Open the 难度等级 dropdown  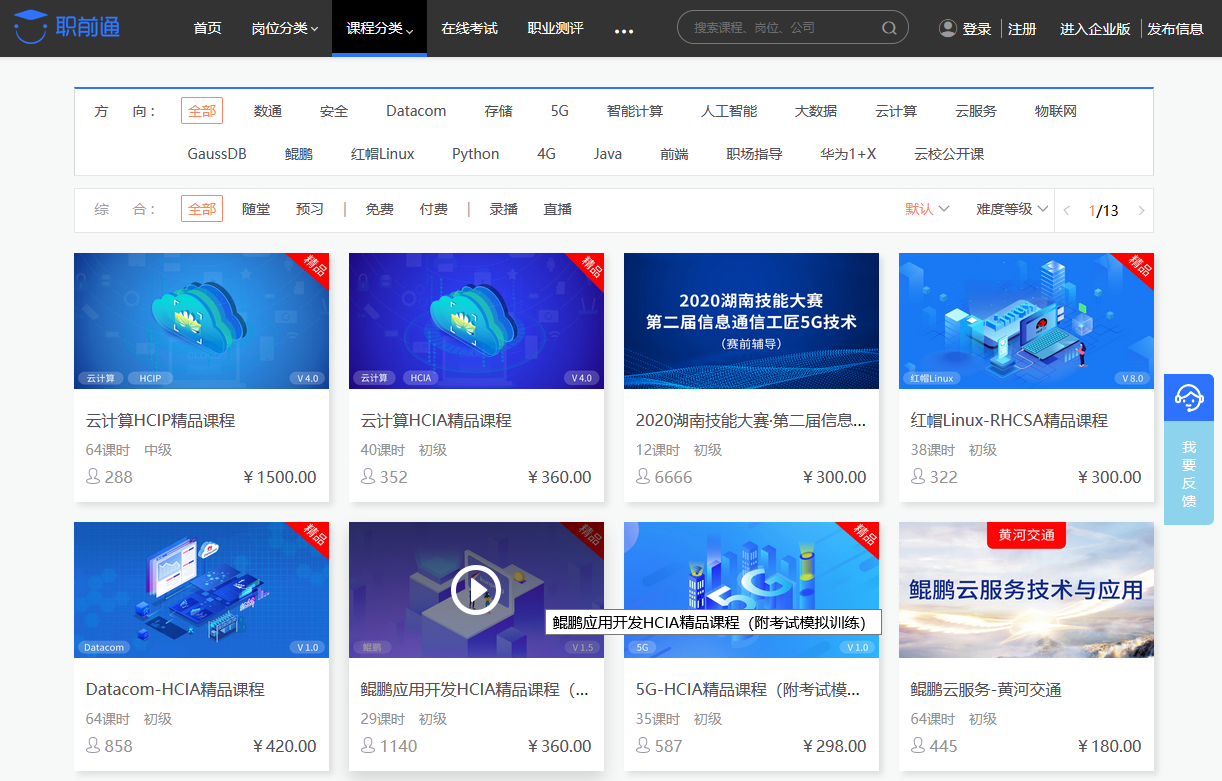pyautogui.click(x=1012, y=209)
